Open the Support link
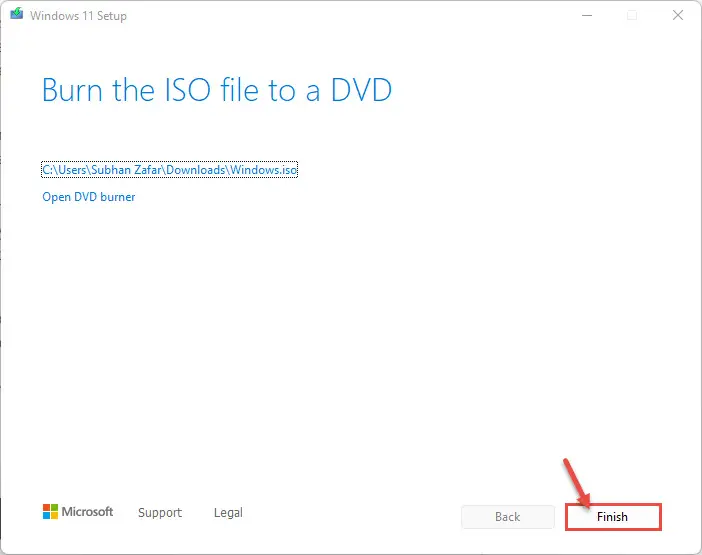The width and height of the screenshot is (702, 555). point(160,512)
